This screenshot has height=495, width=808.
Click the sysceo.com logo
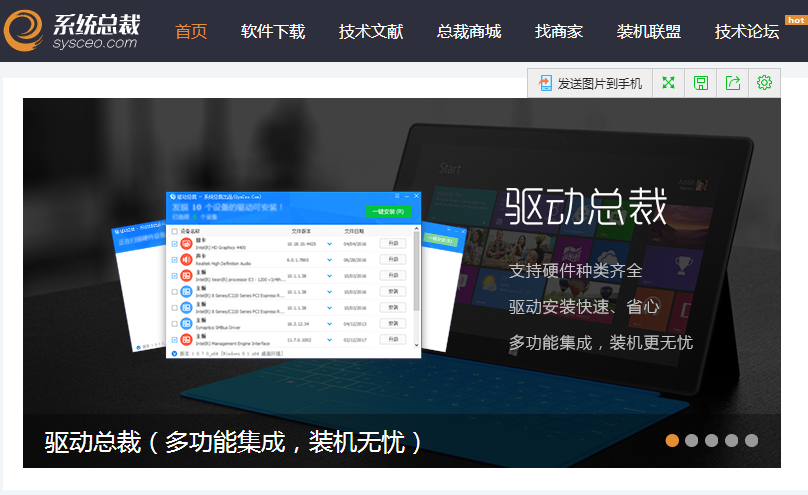point(72,31)
